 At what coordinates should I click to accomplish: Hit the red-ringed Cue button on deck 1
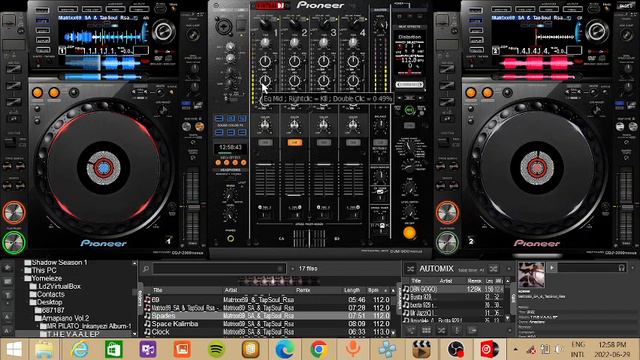(x=13, y=212)
